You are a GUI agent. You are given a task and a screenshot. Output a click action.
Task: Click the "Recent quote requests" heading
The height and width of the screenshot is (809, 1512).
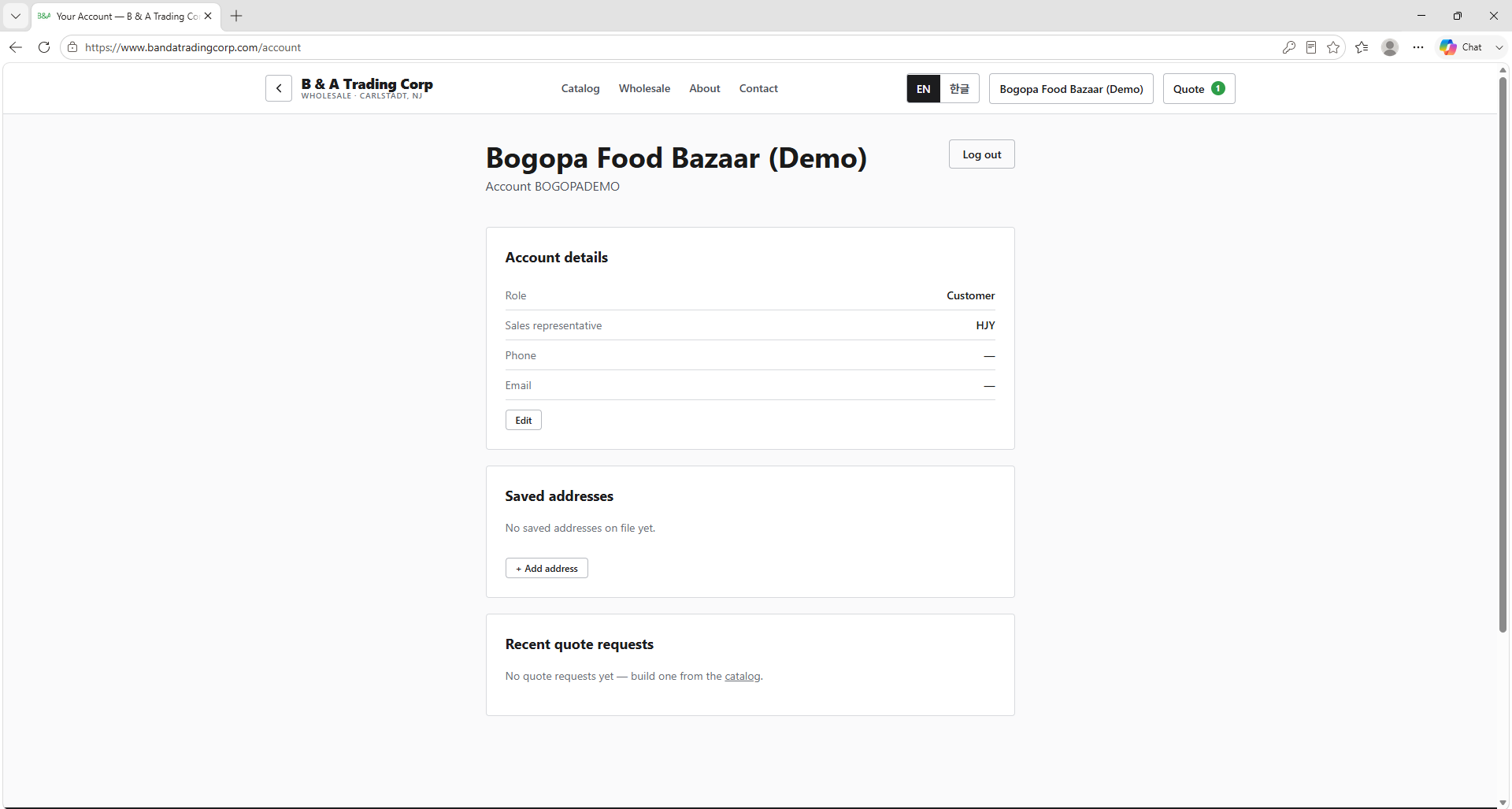point(580,644)
